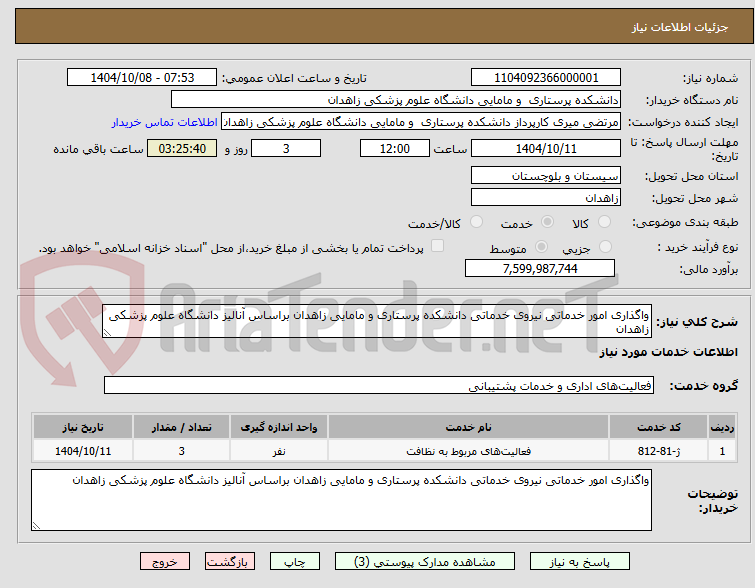Click the شهر محل تحویل field زاهدان
Image resolution: width=755 pixels, height=588 pixels.
[546, 197]
